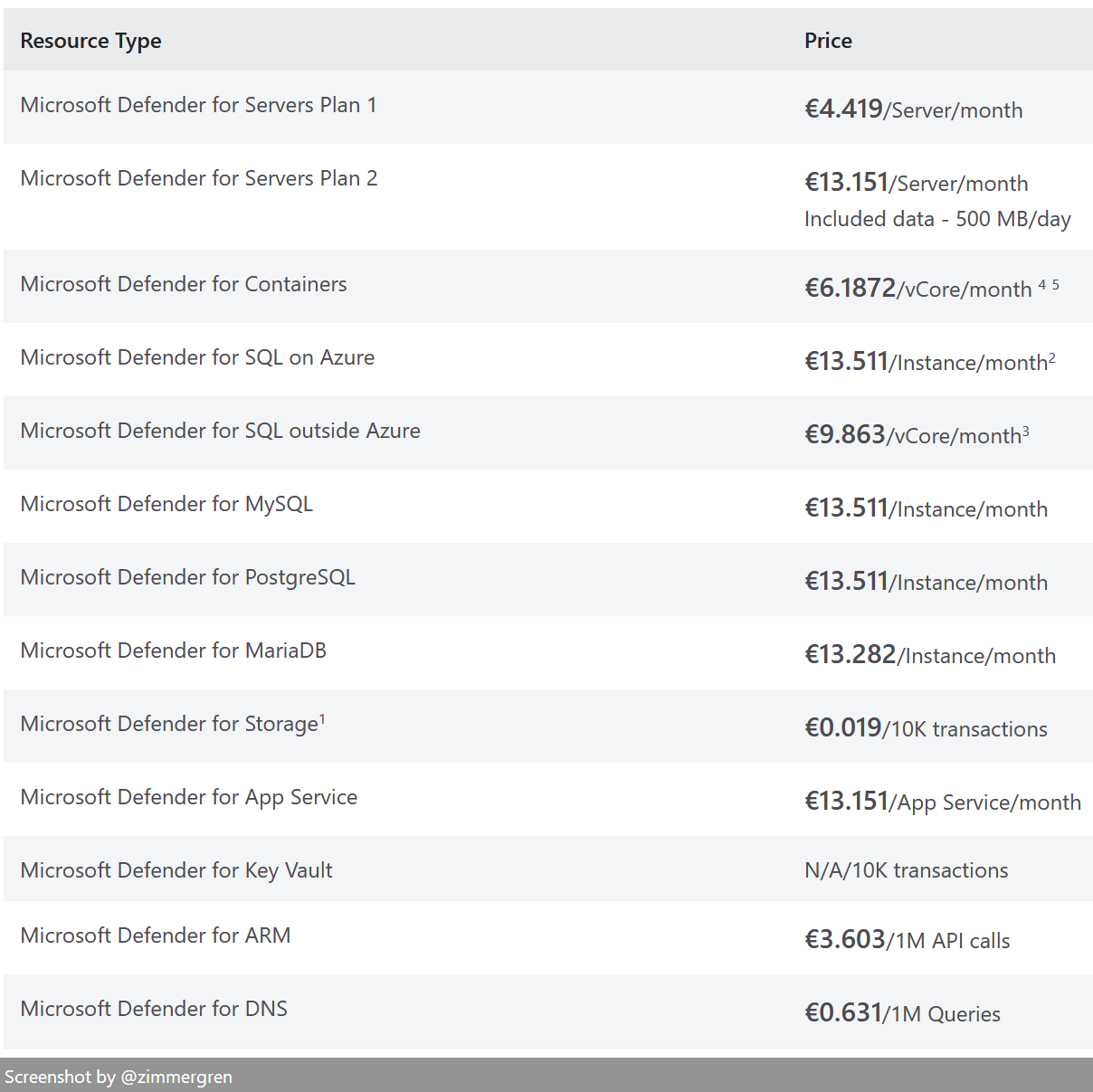
Task: Click the N/A/10K transactions entry for Key Vault
Action: [905, 869]
